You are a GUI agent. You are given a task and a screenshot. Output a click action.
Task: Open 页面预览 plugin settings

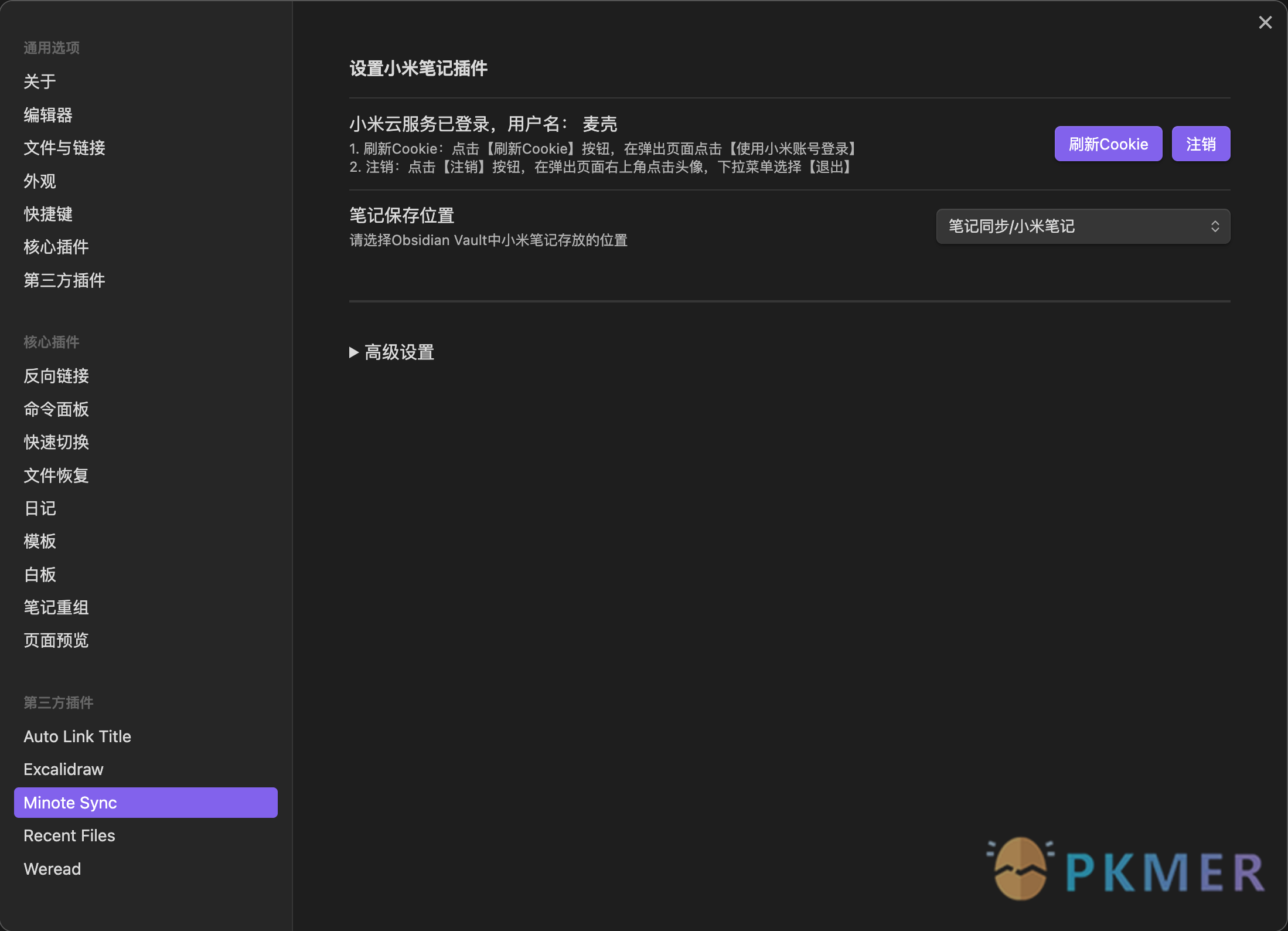coord(145,640)
